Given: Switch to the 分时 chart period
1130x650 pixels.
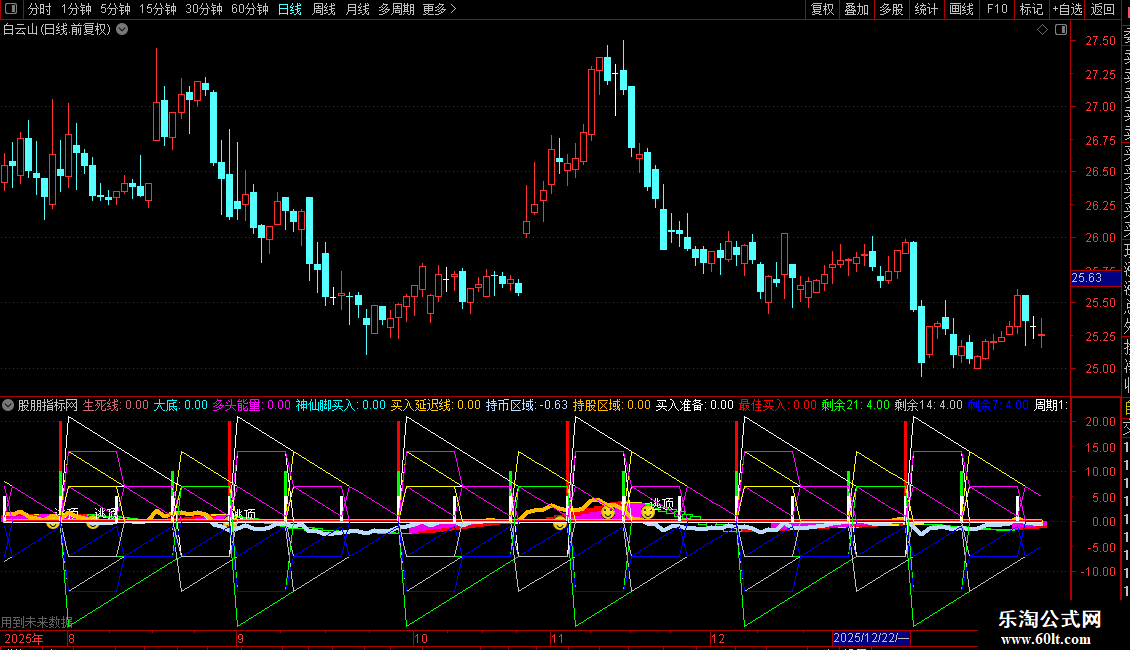Looking at the screenshot, I should point(40,9).
